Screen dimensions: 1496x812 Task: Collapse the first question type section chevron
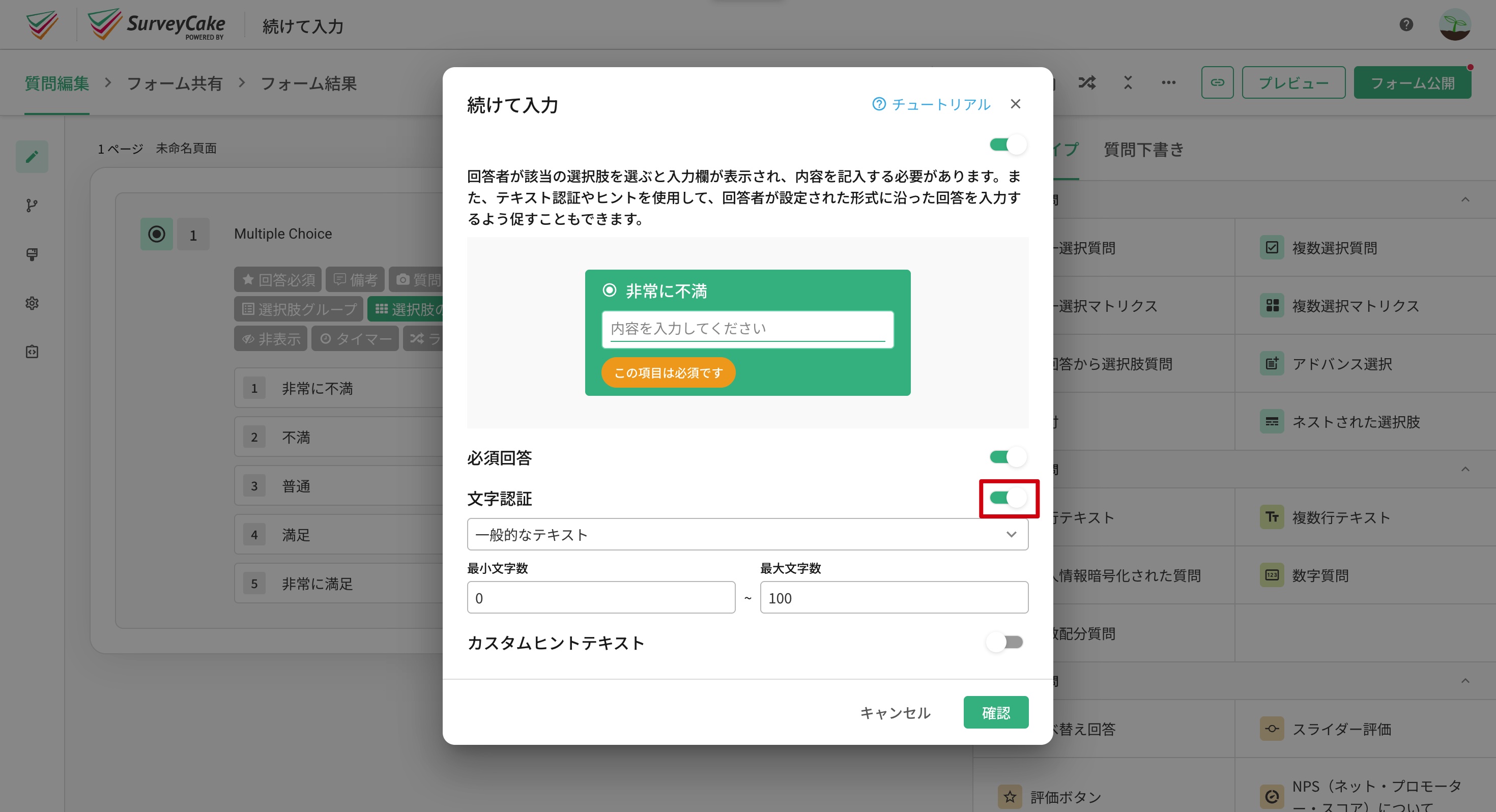(1465, 199)
